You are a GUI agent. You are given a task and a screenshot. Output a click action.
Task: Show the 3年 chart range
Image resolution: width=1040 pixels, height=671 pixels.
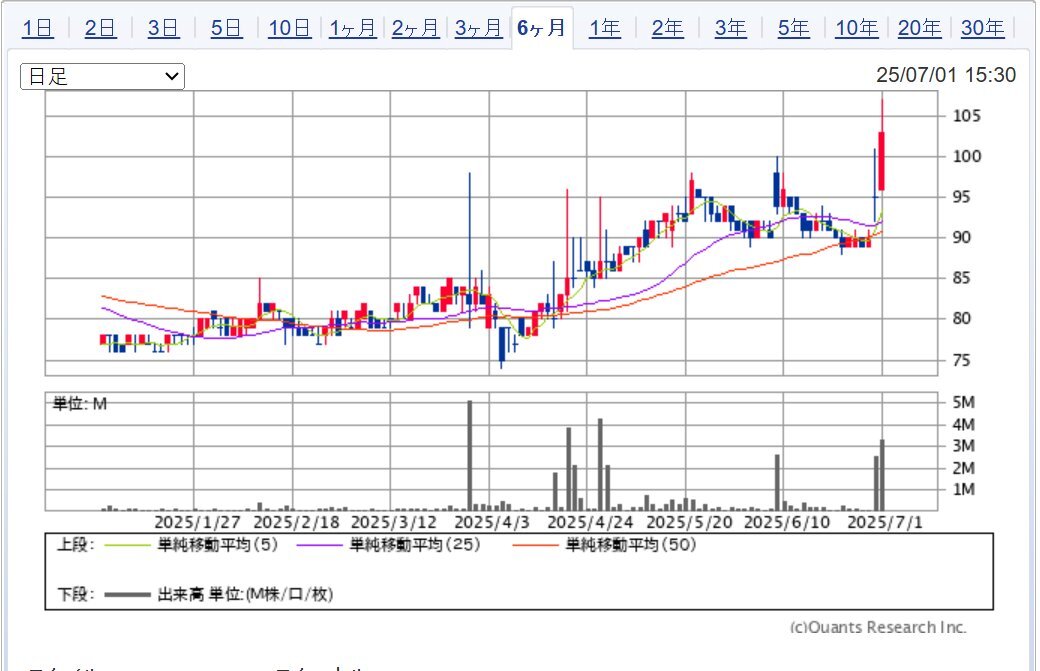click(730, 29)
